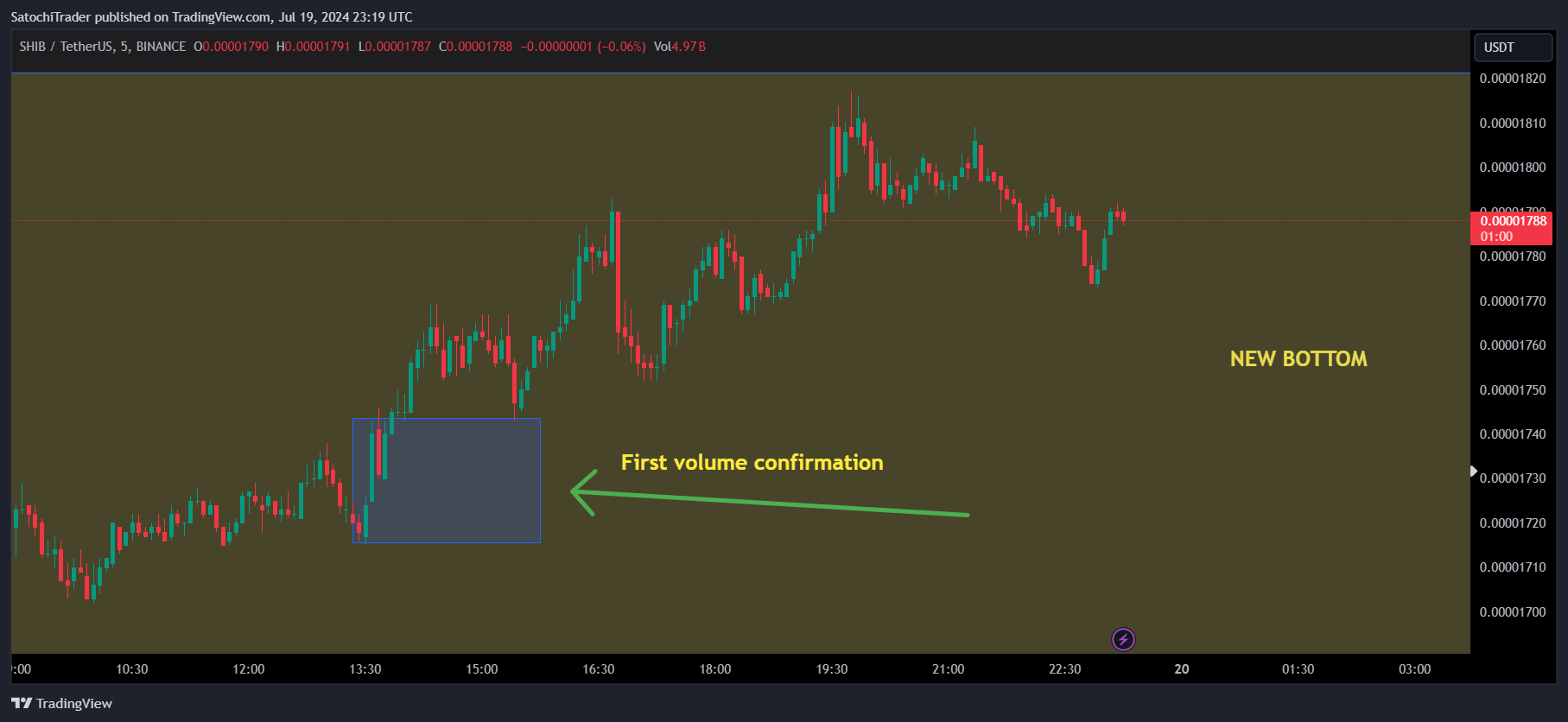Click the 0.00001730 price axis label
This screenshot has width=1568, height=722.
(1513, 478)
